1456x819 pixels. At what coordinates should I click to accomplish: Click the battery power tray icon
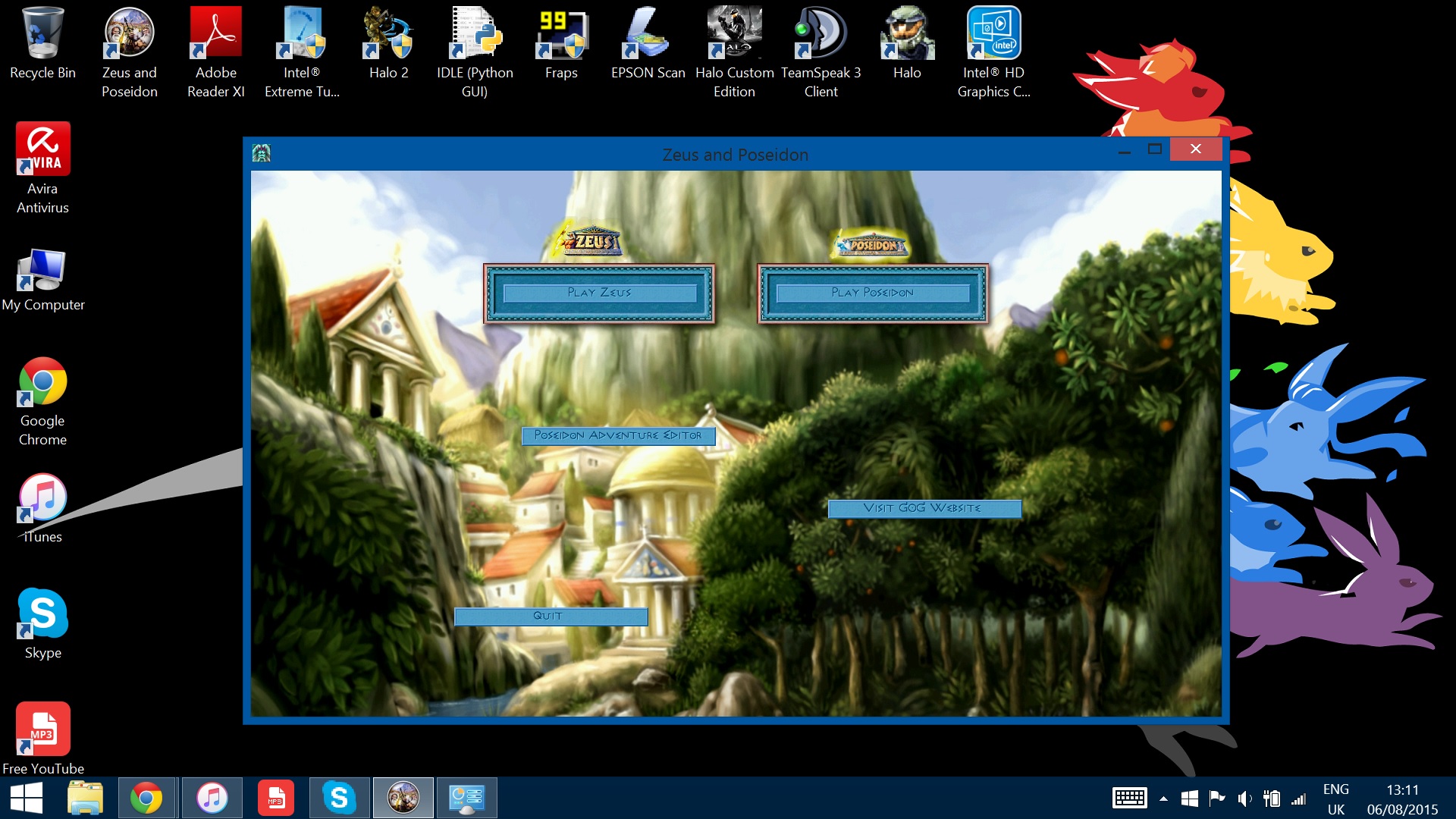click(1272, 799)
